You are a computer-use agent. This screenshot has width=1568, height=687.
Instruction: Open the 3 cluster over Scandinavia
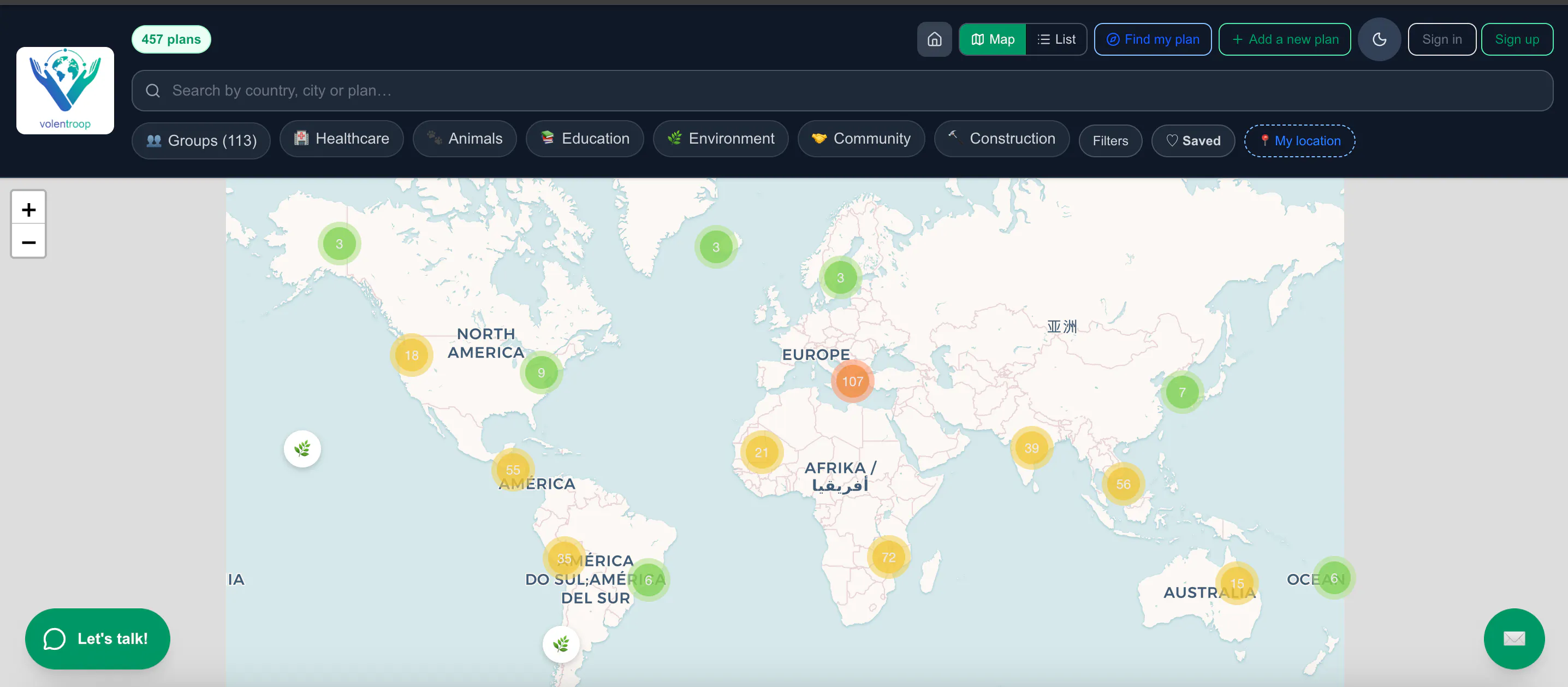point(840,278)
